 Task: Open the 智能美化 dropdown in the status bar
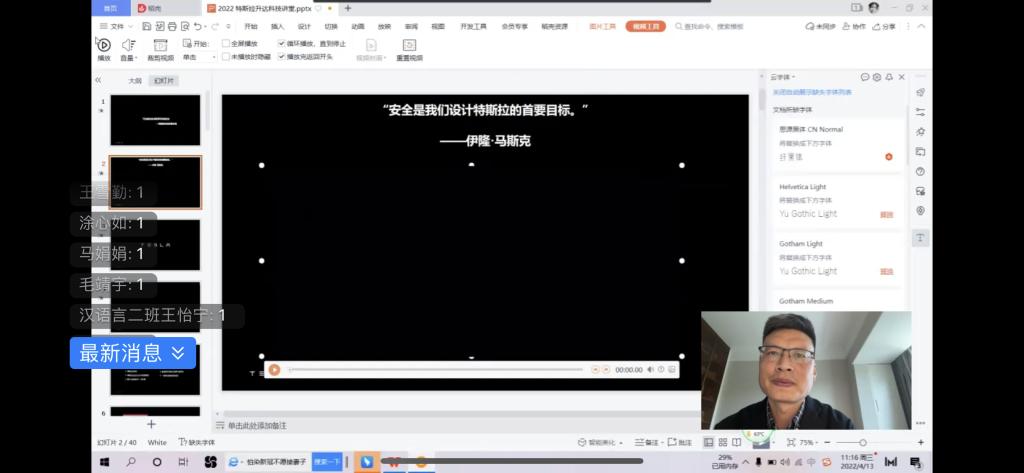[601, 442]
